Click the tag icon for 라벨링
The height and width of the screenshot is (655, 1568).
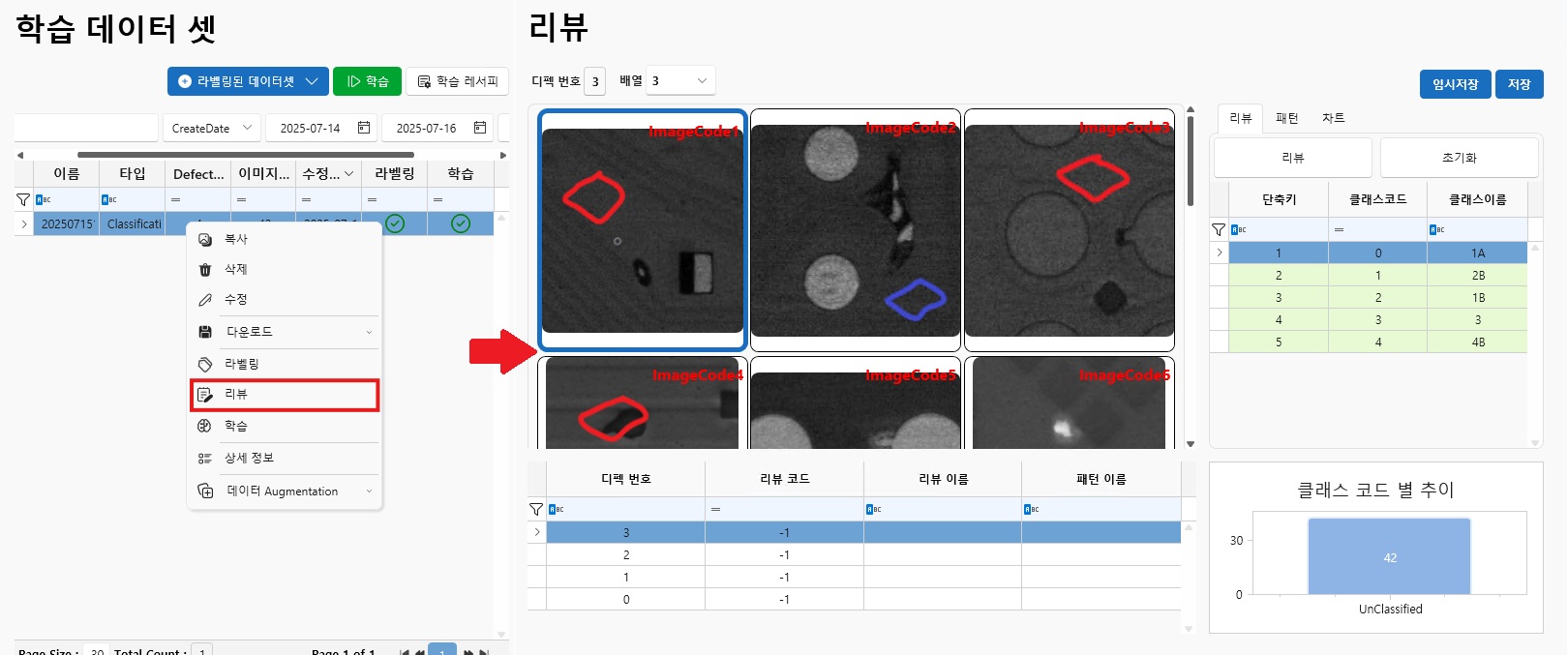205,365
